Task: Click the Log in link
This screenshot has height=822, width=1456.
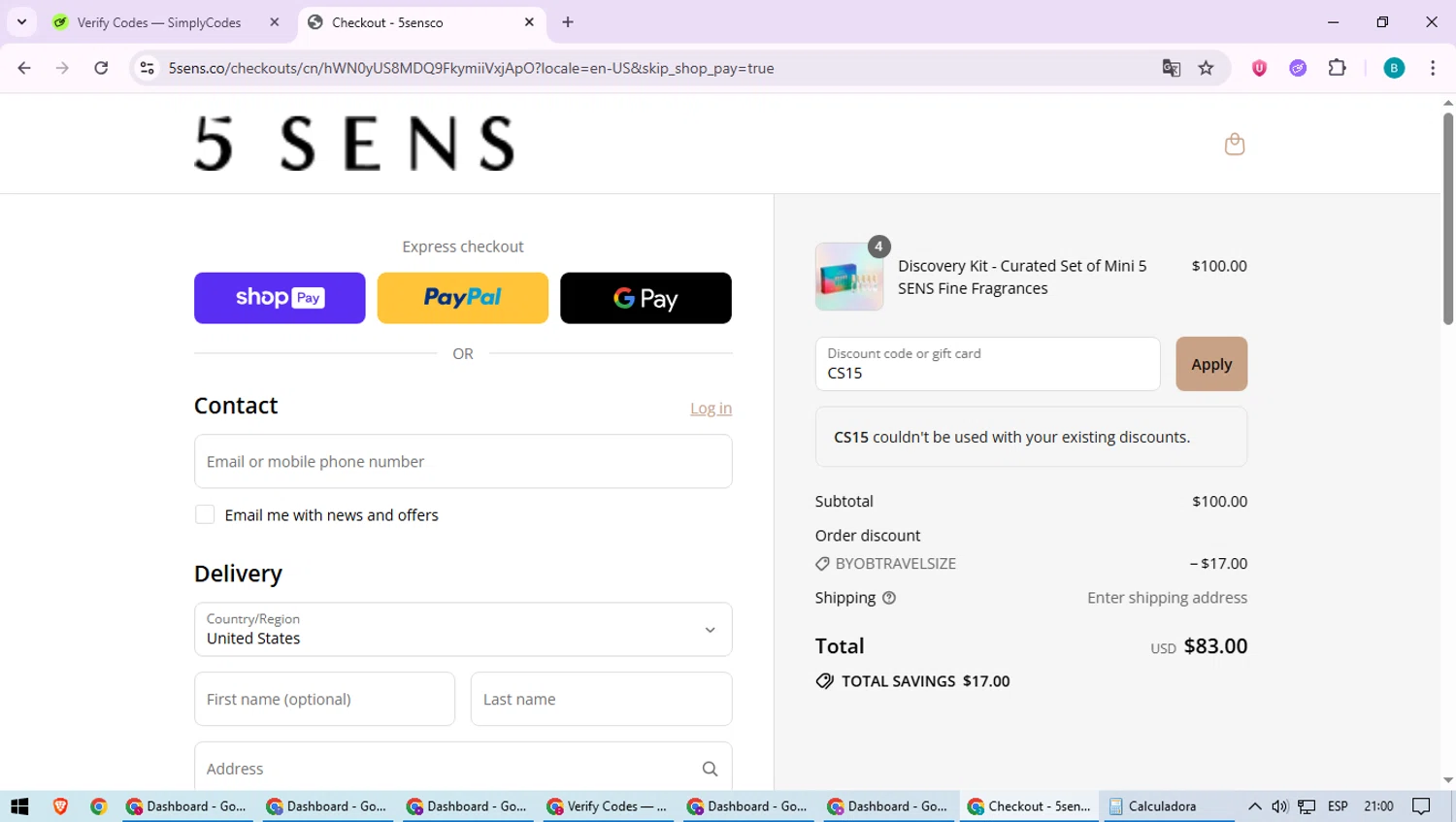Action: [x=711, y=409]
